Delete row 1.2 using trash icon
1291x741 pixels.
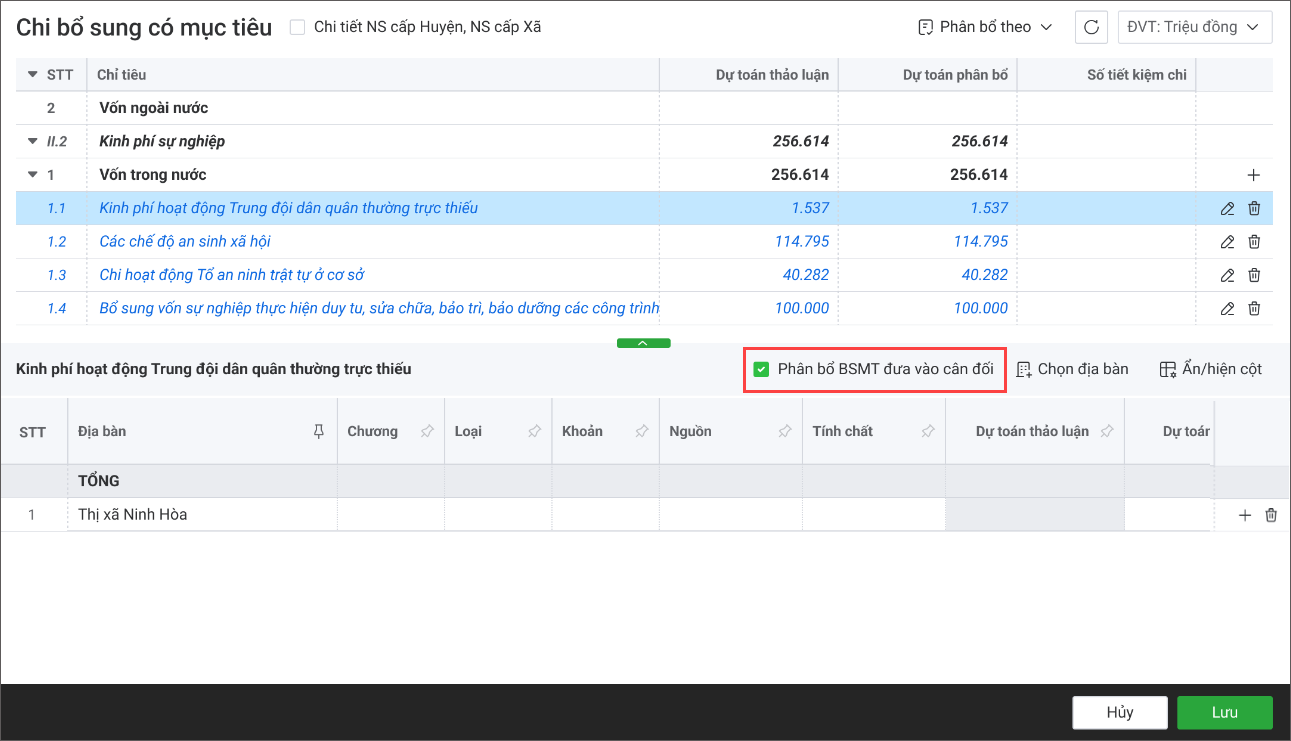pos(1254,241)
